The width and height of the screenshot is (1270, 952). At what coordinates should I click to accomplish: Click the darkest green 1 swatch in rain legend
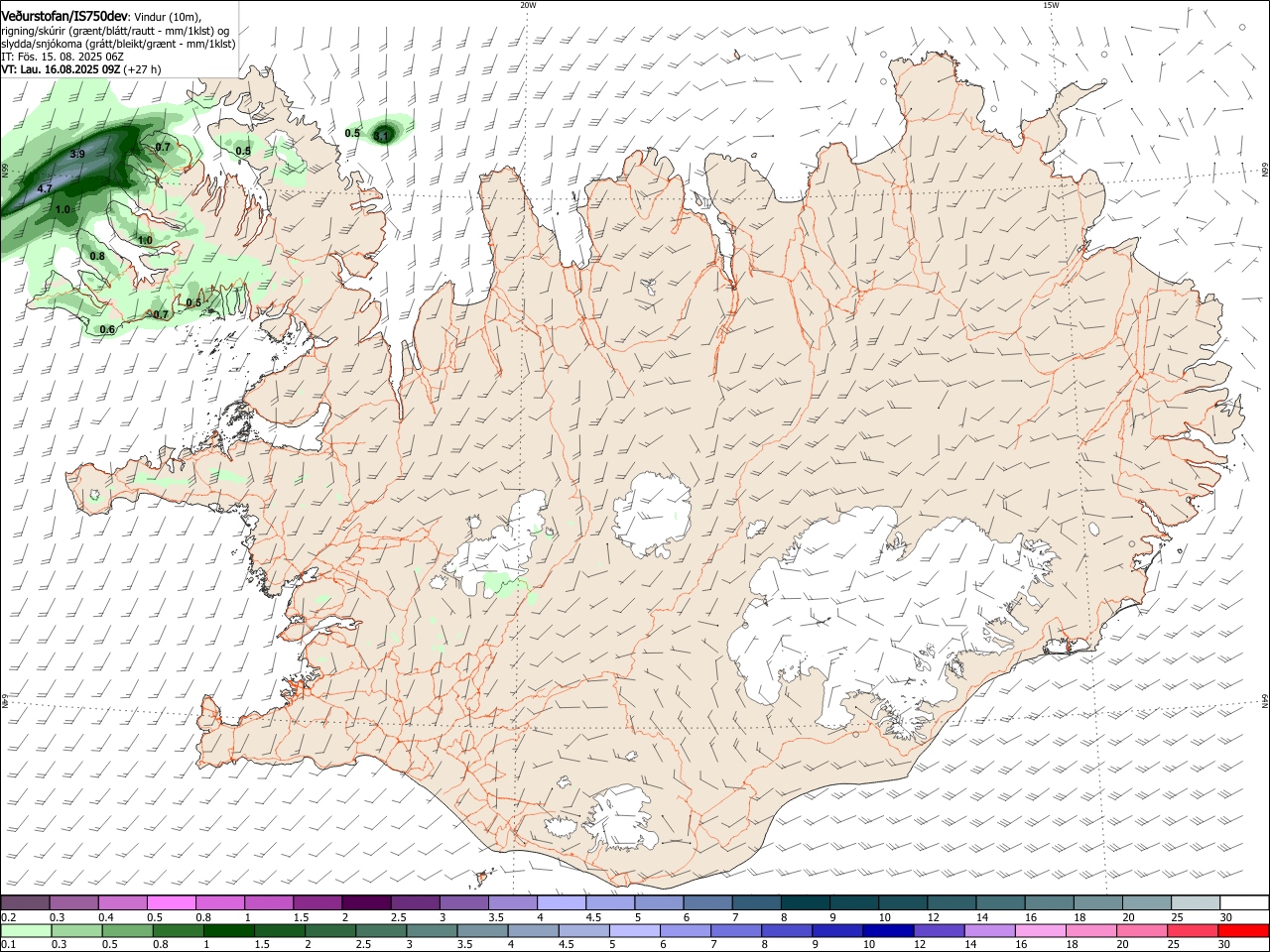tap(228, 931)
